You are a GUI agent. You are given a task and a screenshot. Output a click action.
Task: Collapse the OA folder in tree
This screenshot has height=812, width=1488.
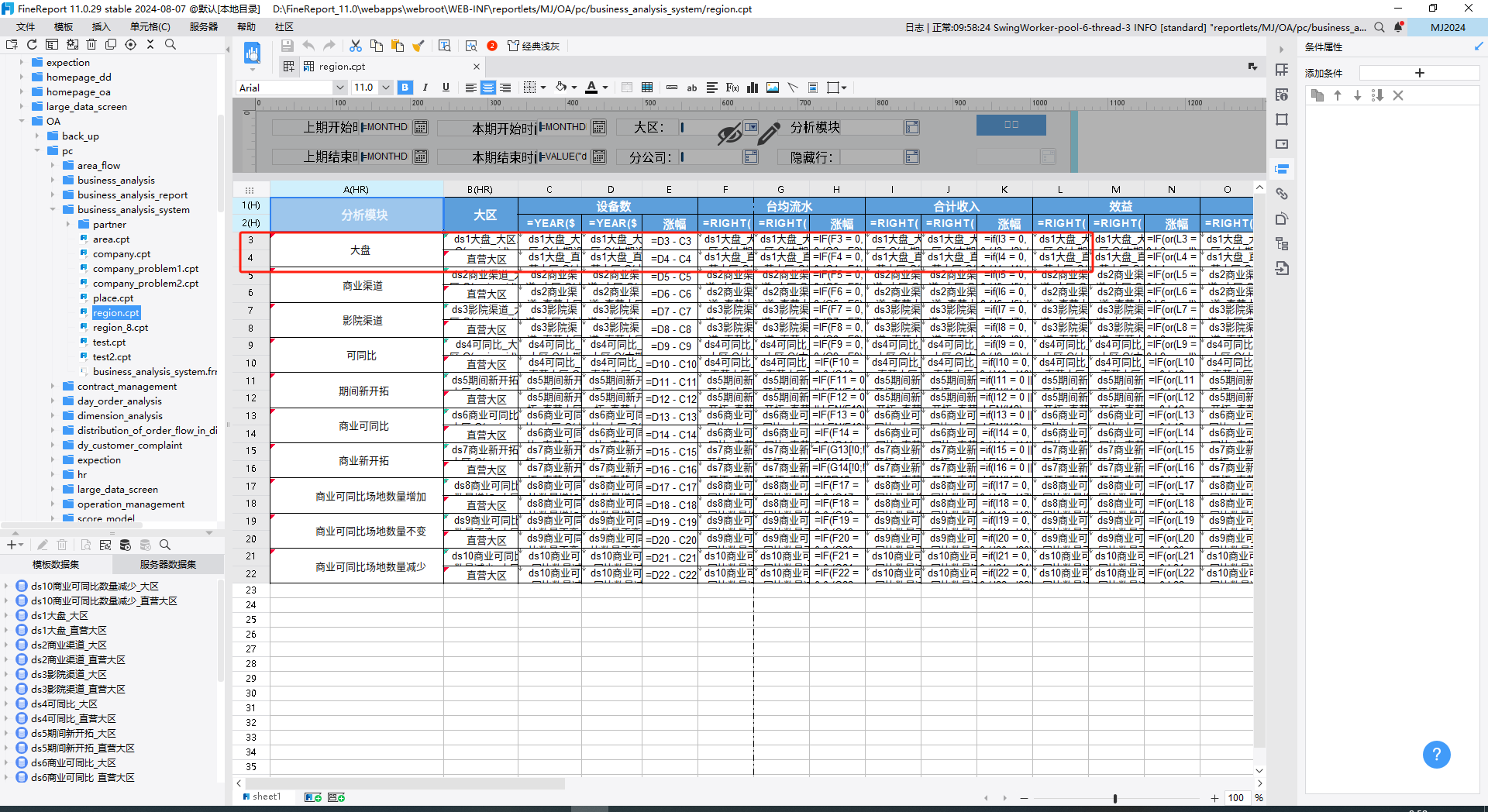pyautogui.click(x=22, y=121)
